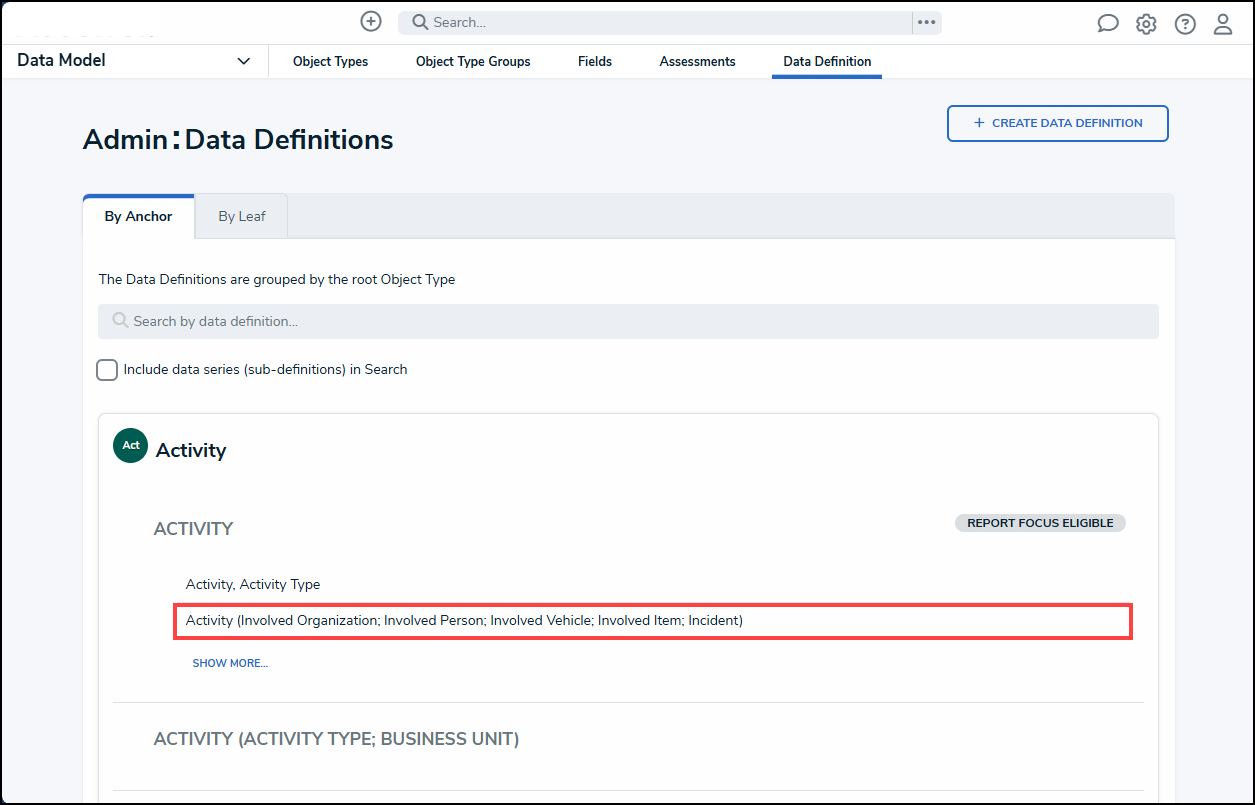Click the Create Data Definition button

click(x=1057, y=123)
